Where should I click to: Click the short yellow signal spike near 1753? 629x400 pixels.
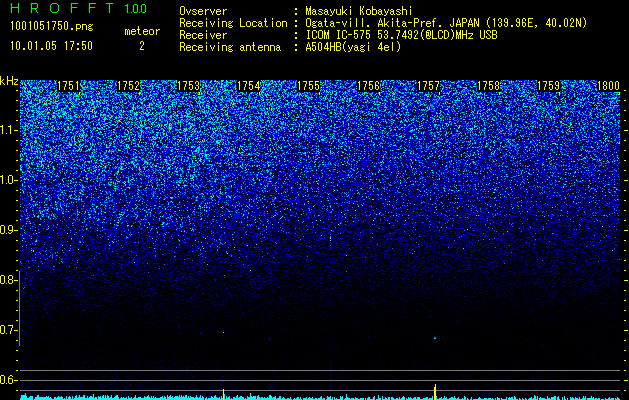(x=223, y=394)
